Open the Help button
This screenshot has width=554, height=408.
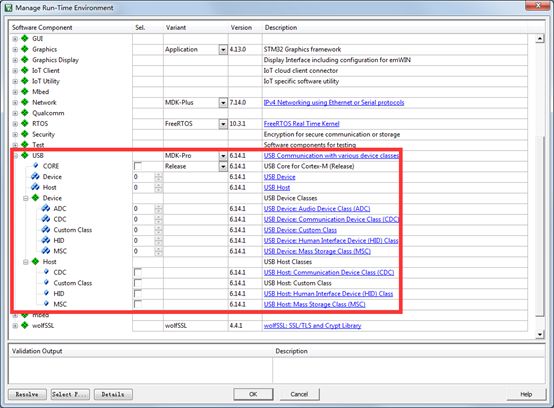[x=526, y=394]
